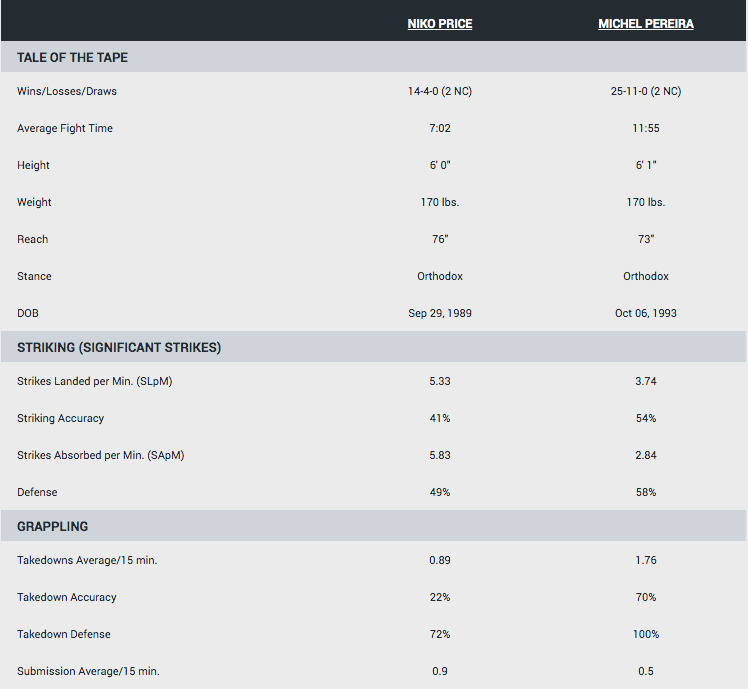The image size is (748, 689).
Task: Click the Tale of the Tape header
Action: pos(72,57)
